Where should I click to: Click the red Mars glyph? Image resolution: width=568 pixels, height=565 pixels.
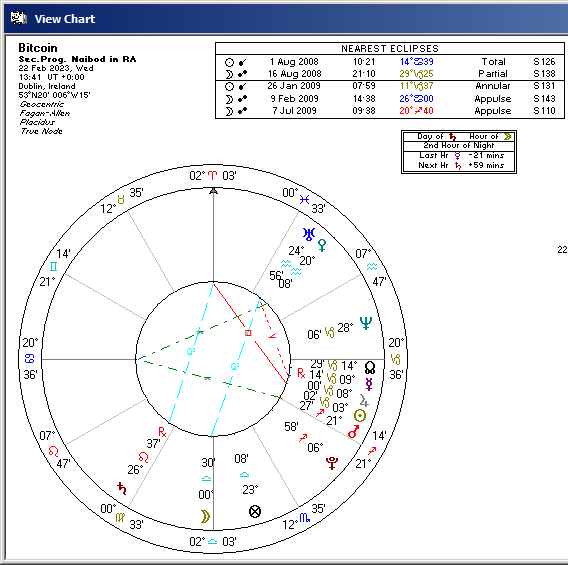[353, 431]
